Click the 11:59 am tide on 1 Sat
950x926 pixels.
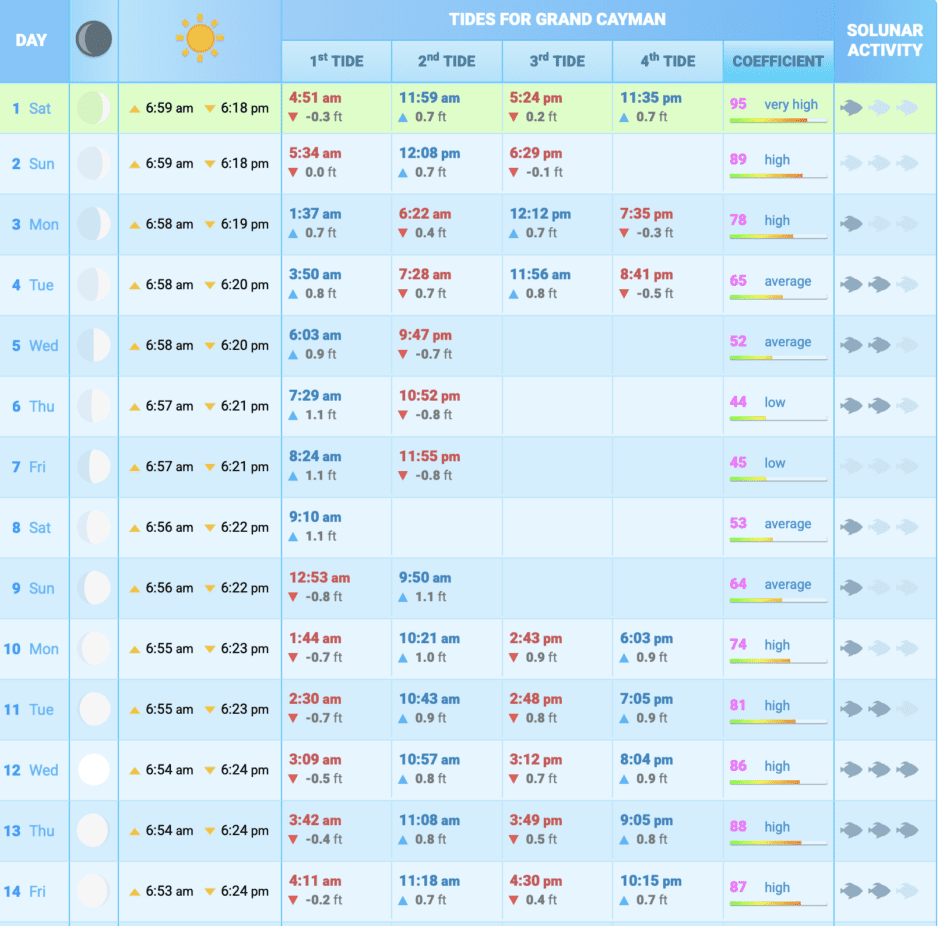point(429,98)
